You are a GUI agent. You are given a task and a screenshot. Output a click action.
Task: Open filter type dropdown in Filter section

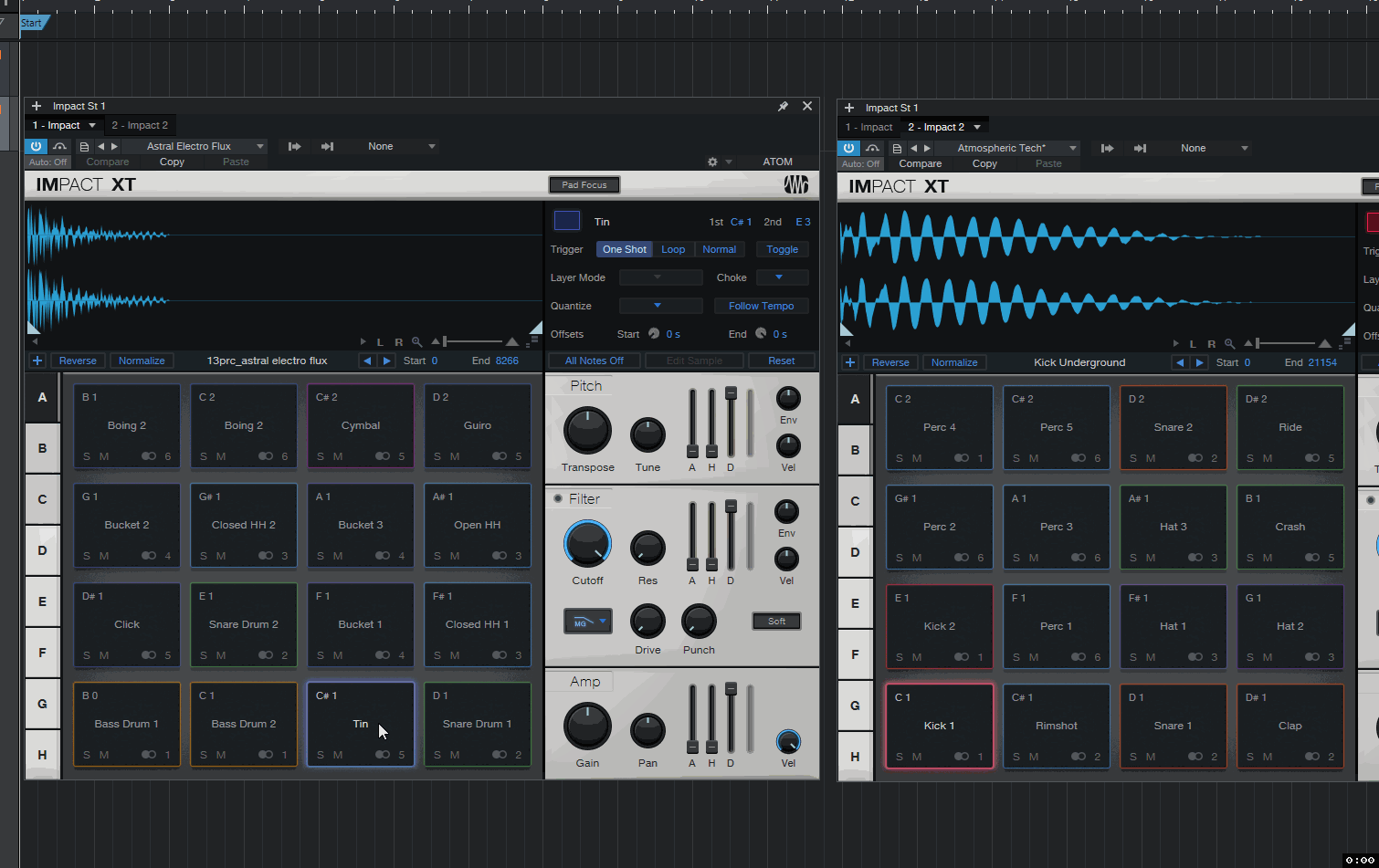tap(587, 622)
